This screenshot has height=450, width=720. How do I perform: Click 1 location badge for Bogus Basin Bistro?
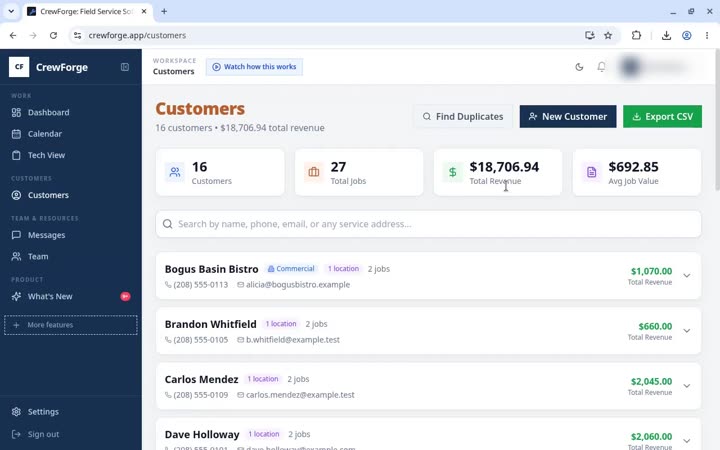343,269
